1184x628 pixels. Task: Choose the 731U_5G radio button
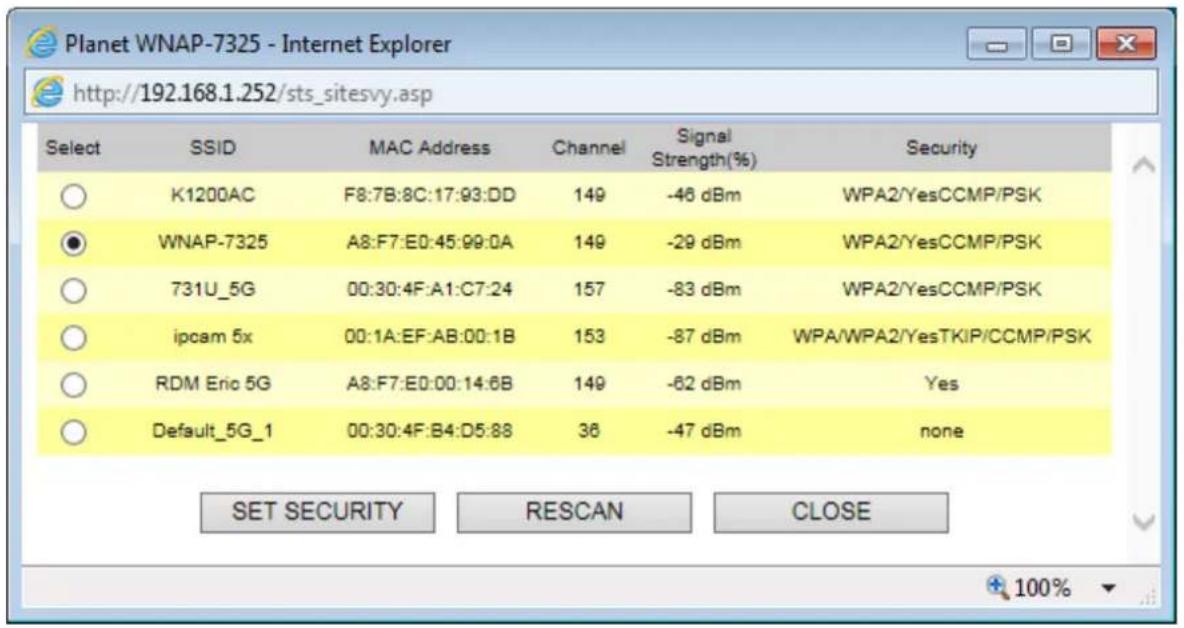click(x=73, y=291)
